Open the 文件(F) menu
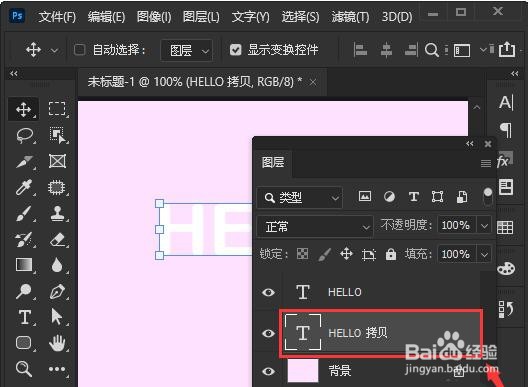The width and height of the screenshot is (528, 387). pyautogui.click(x=57, y=16)
